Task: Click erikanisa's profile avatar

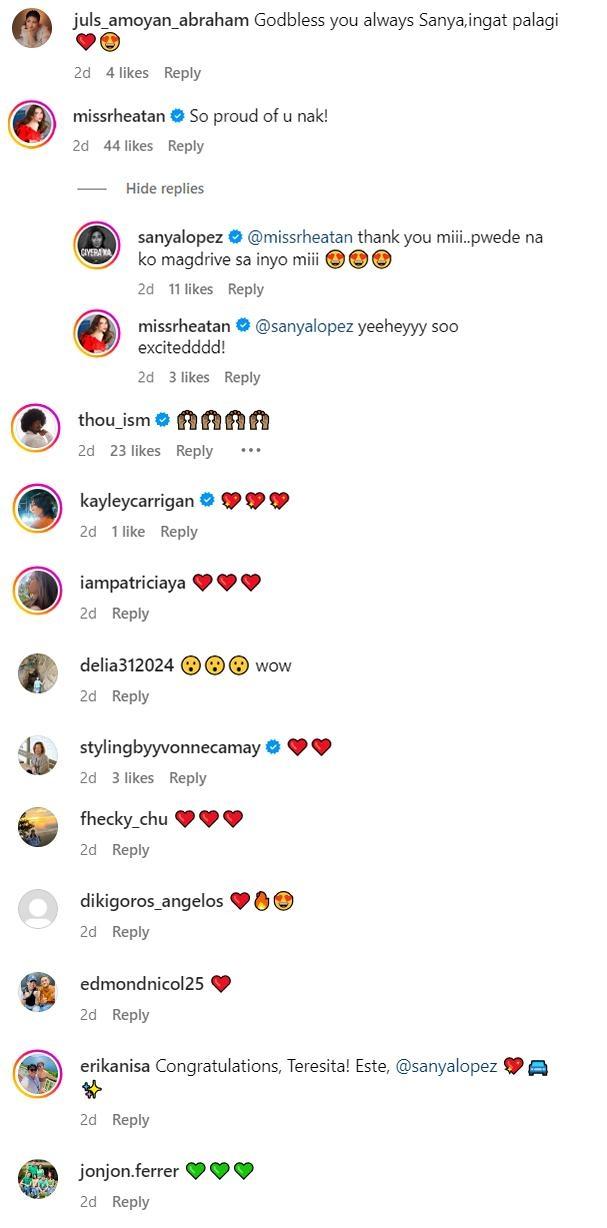Action: pyautogui.click(x=38, y=1075)
